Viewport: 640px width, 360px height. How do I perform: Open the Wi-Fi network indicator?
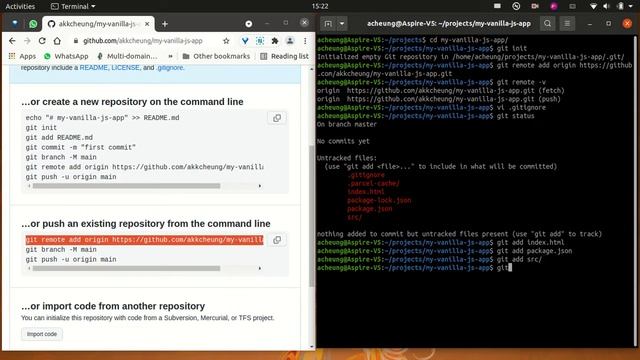[x=593, y=6]
